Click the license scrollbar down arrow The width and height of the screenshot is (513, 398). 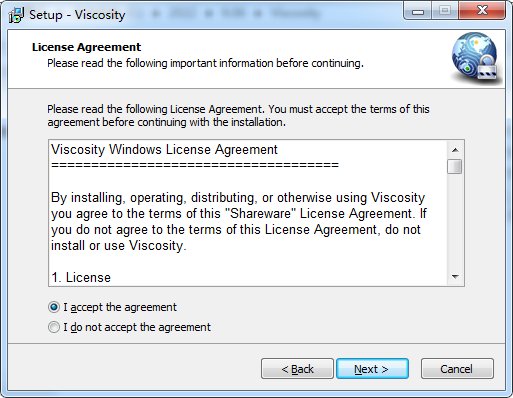click(455, 277)
